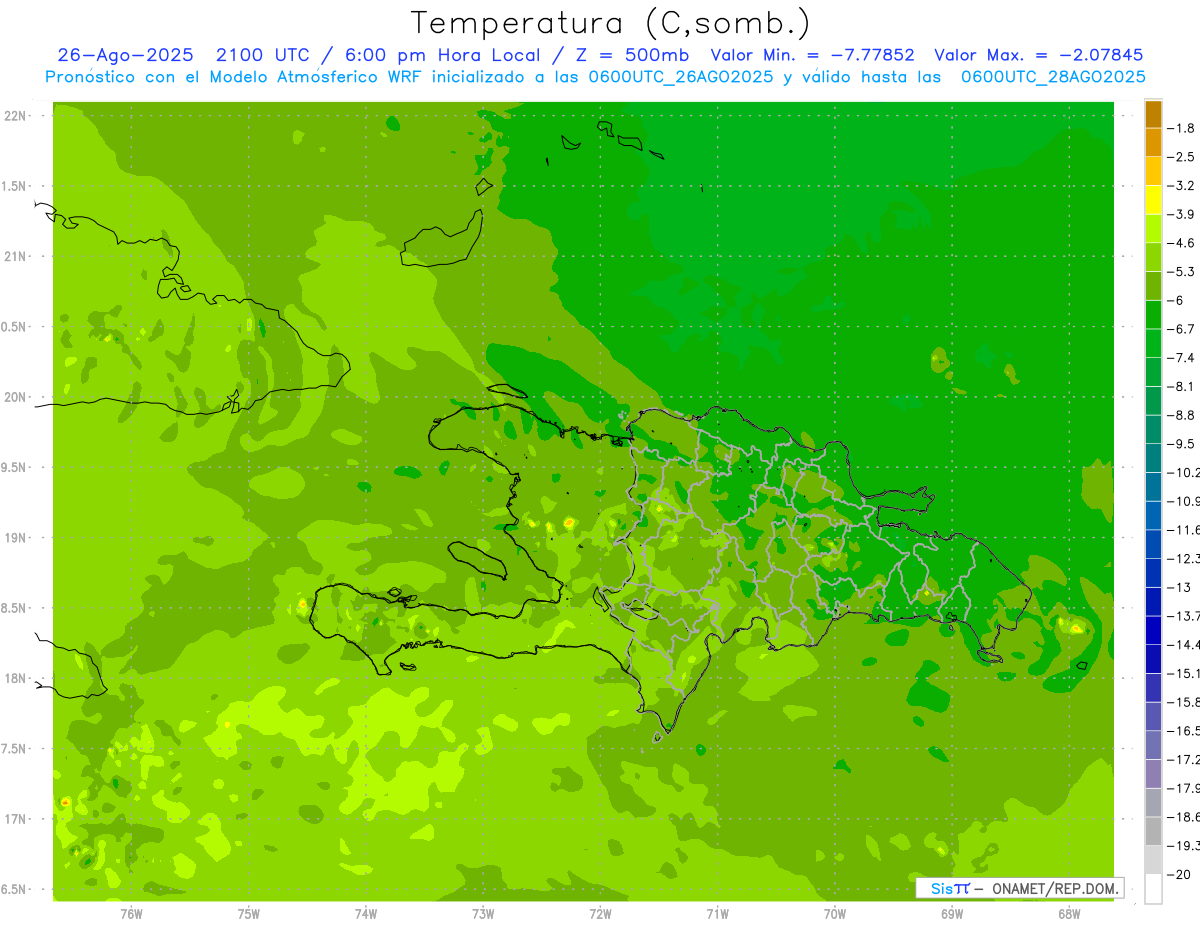Click the 19N latitude axis label
1200x927 pixels.
click(x=15, y=538)
